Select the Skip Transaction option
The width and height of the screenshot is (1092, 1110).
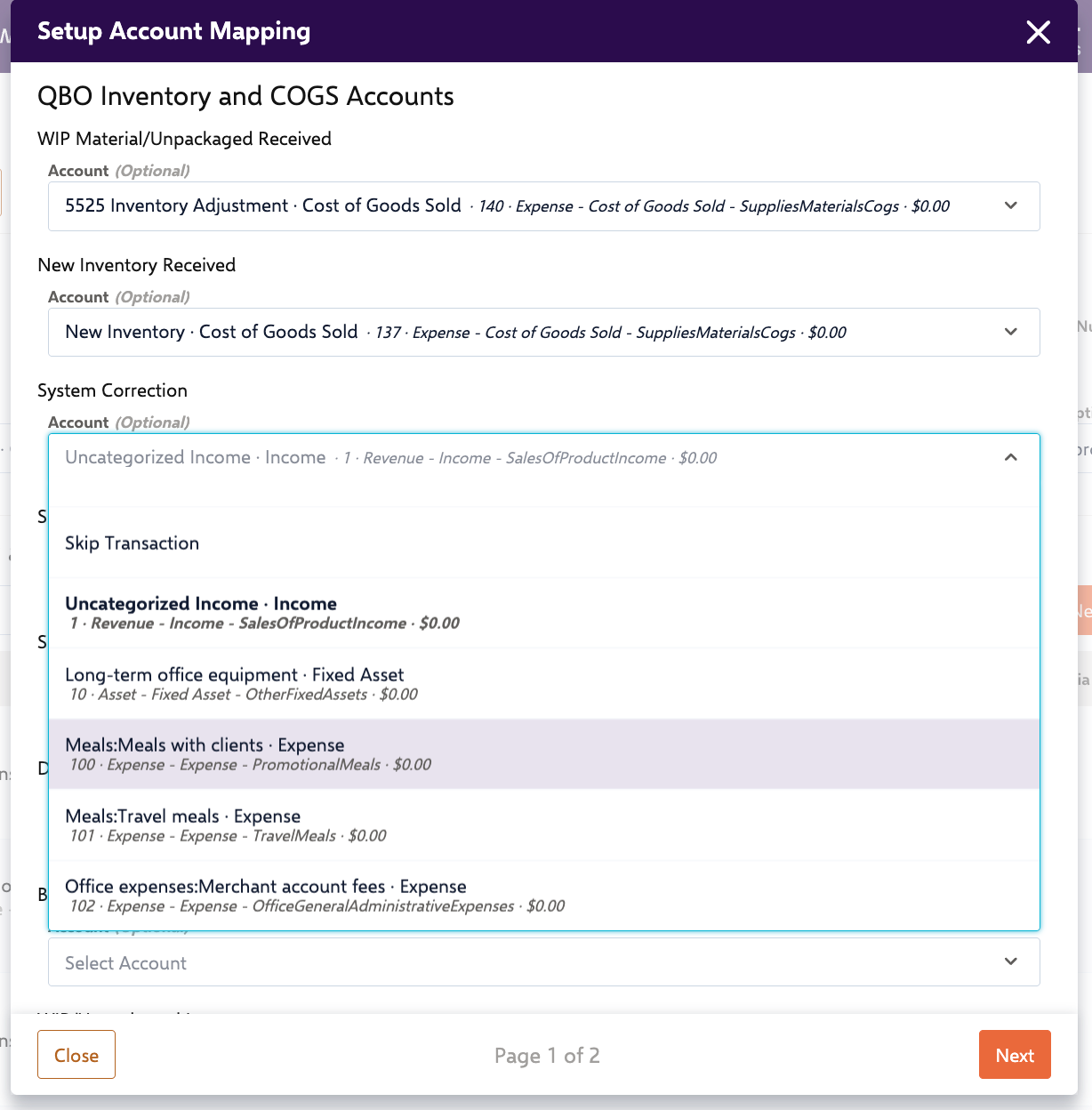pos(132,543)
